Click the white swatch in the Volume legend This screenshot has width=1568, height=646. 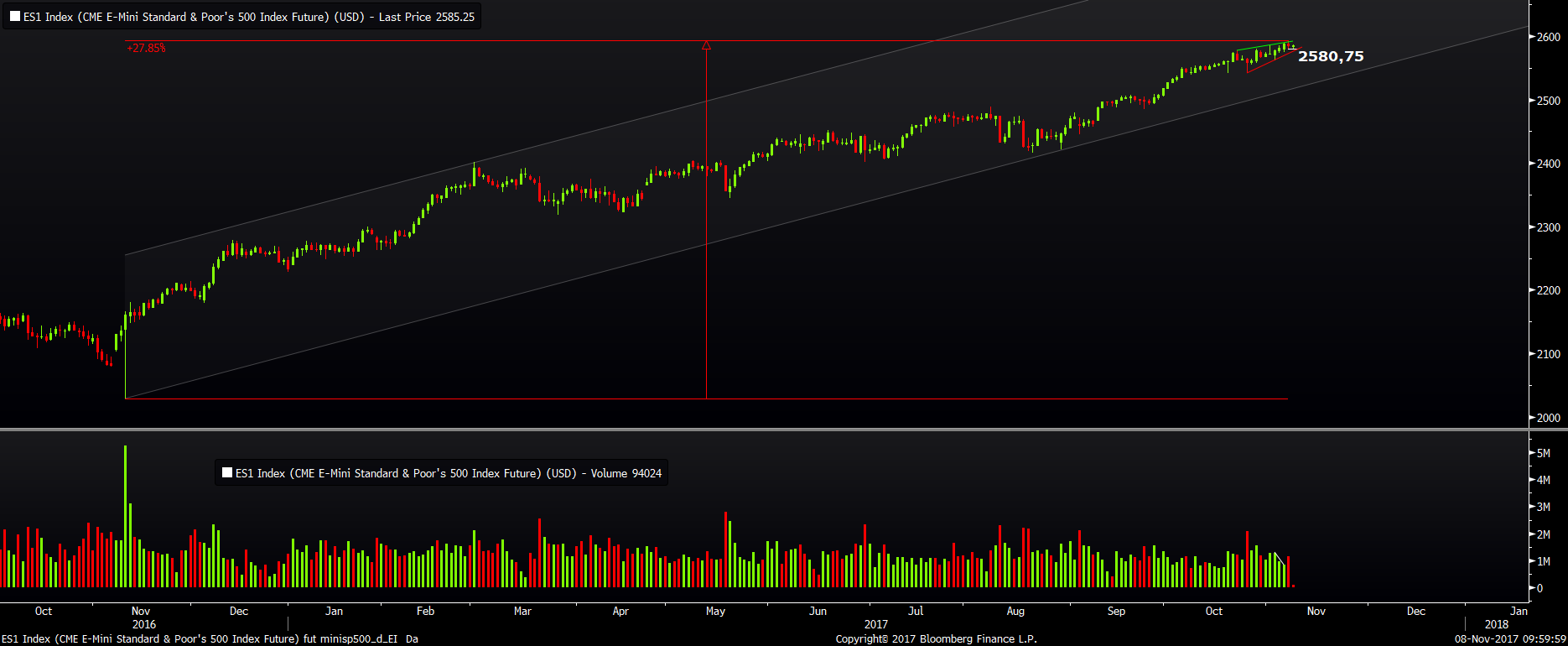tap(227, 473)
